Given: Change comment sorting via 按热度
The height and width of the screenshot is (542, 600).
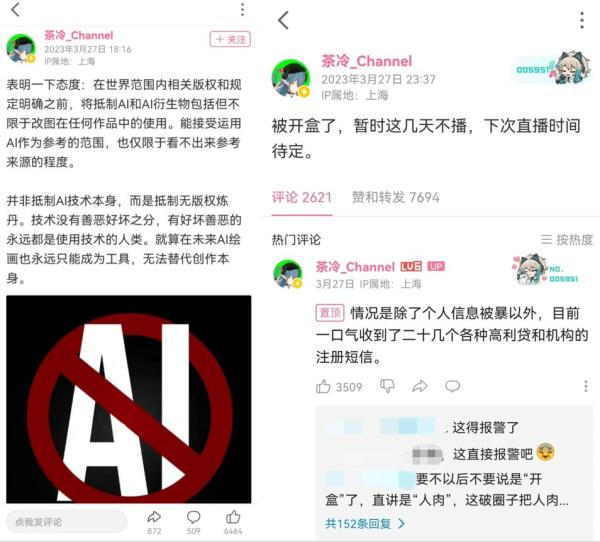Looking at the screenshot, I should point(567,240).
